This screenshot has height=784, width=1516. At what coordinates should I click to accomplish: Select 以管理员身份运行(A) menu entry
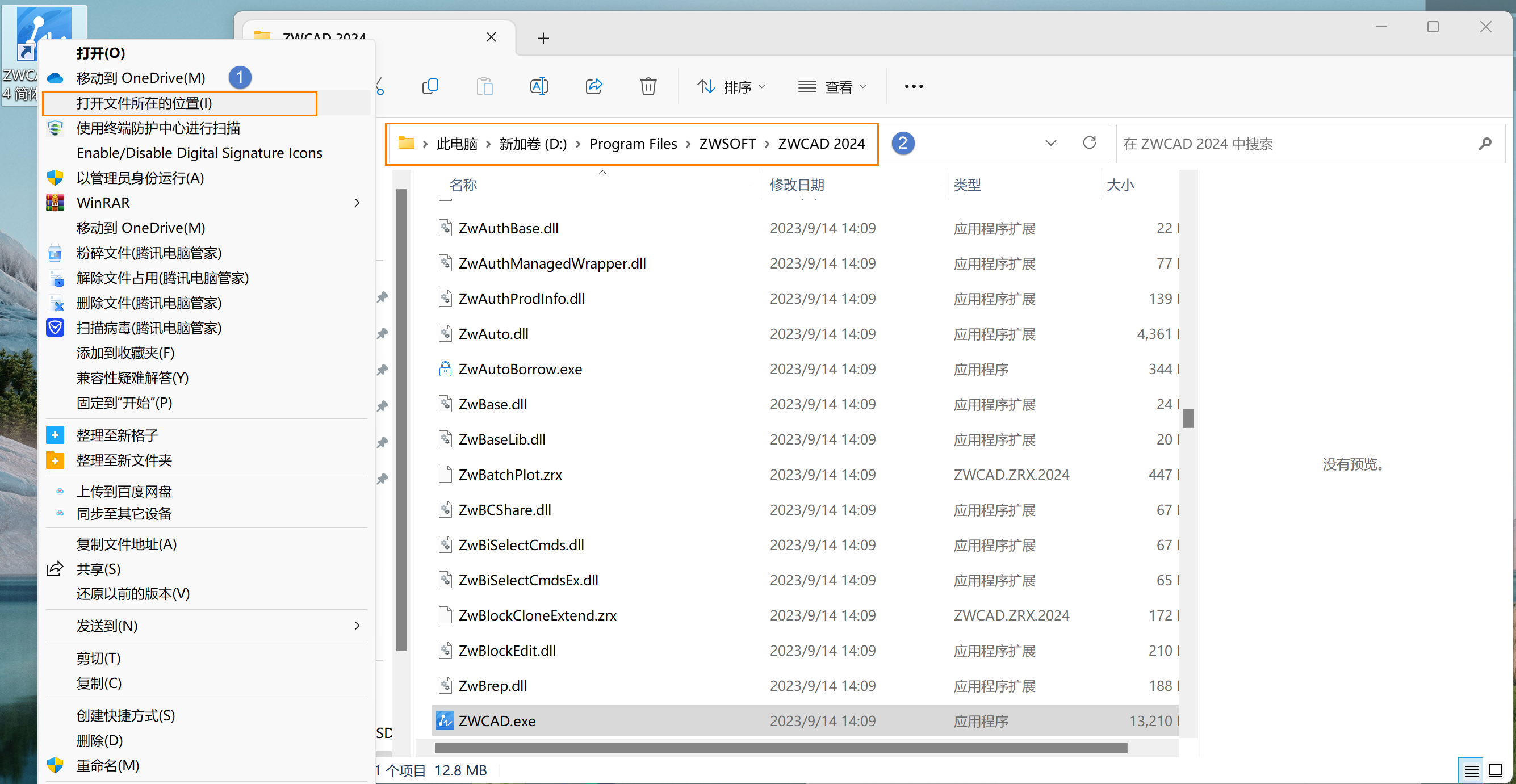[206, 178]
